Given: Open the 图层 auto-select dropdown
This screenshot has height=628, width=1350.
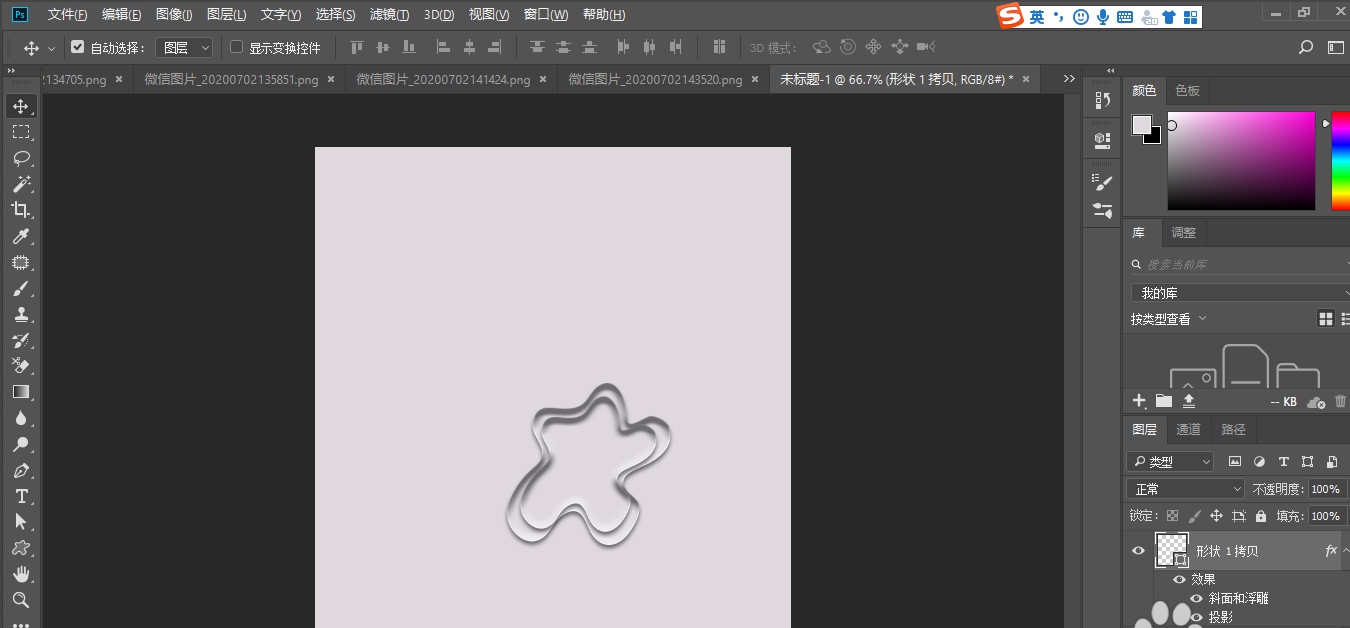Looking at the screenshot, I should tap(185, 47).
